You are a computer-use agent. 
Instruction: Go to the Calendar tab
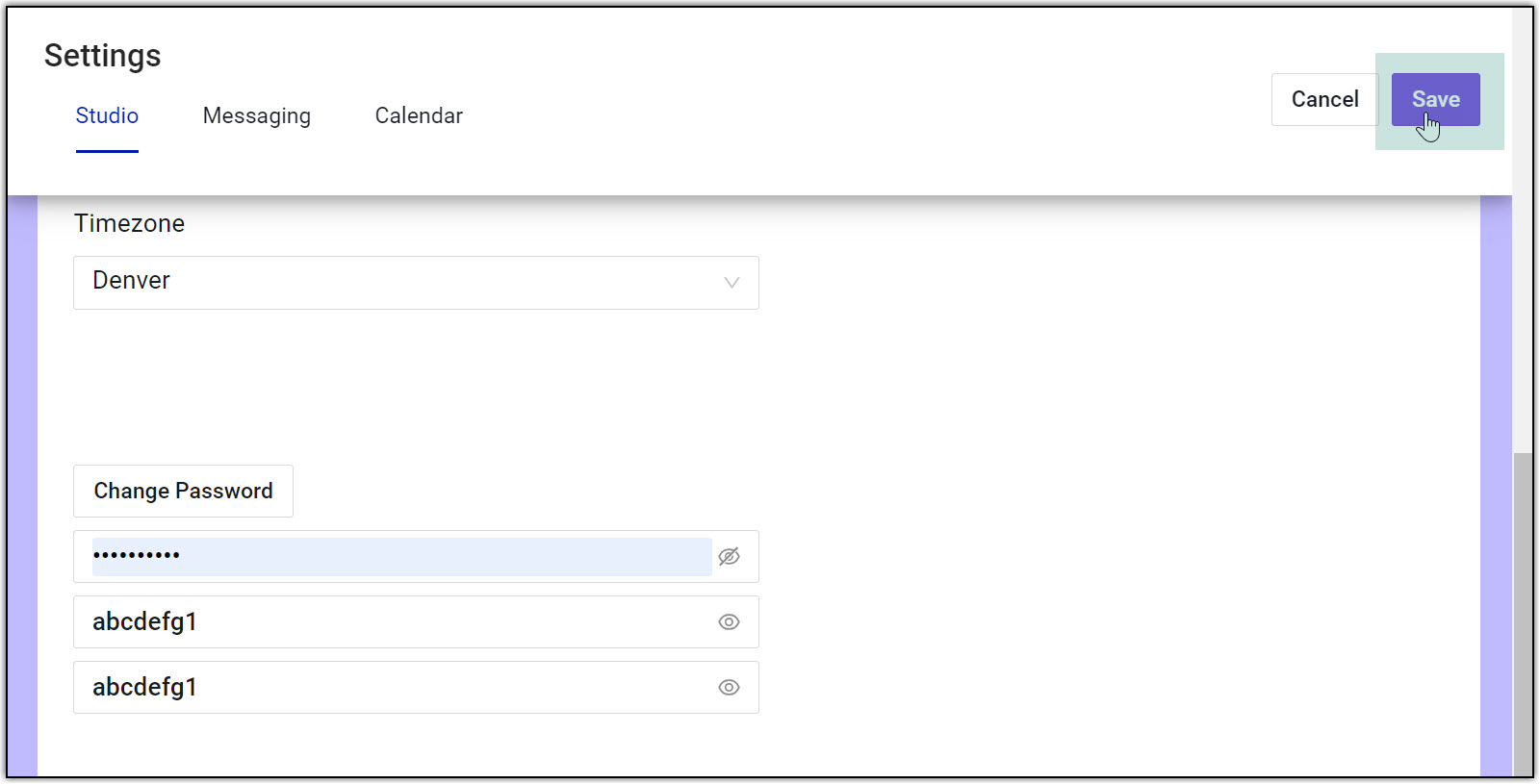point(419,116)
